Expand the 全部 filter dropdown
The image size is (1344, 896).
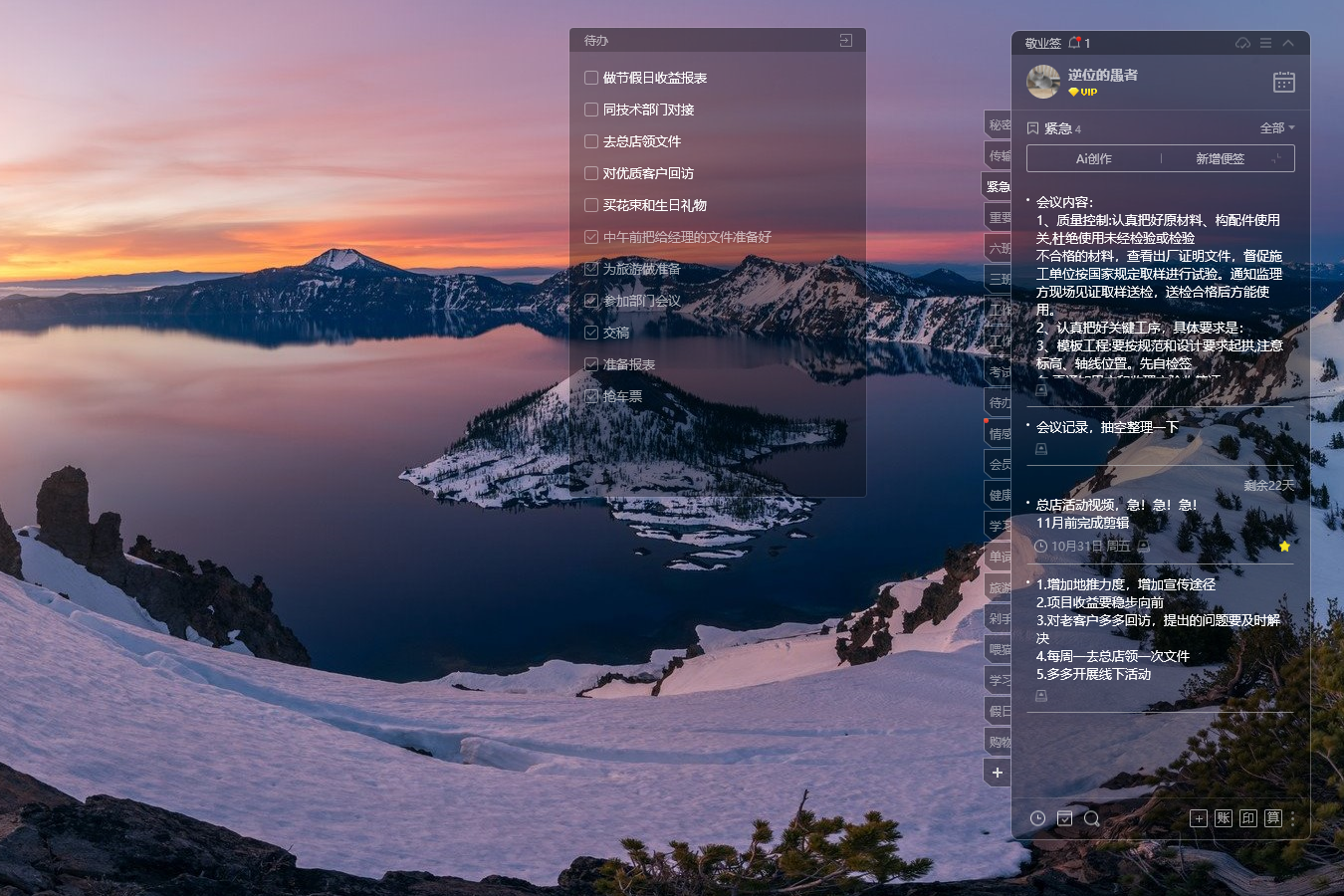pos(1277,127)
